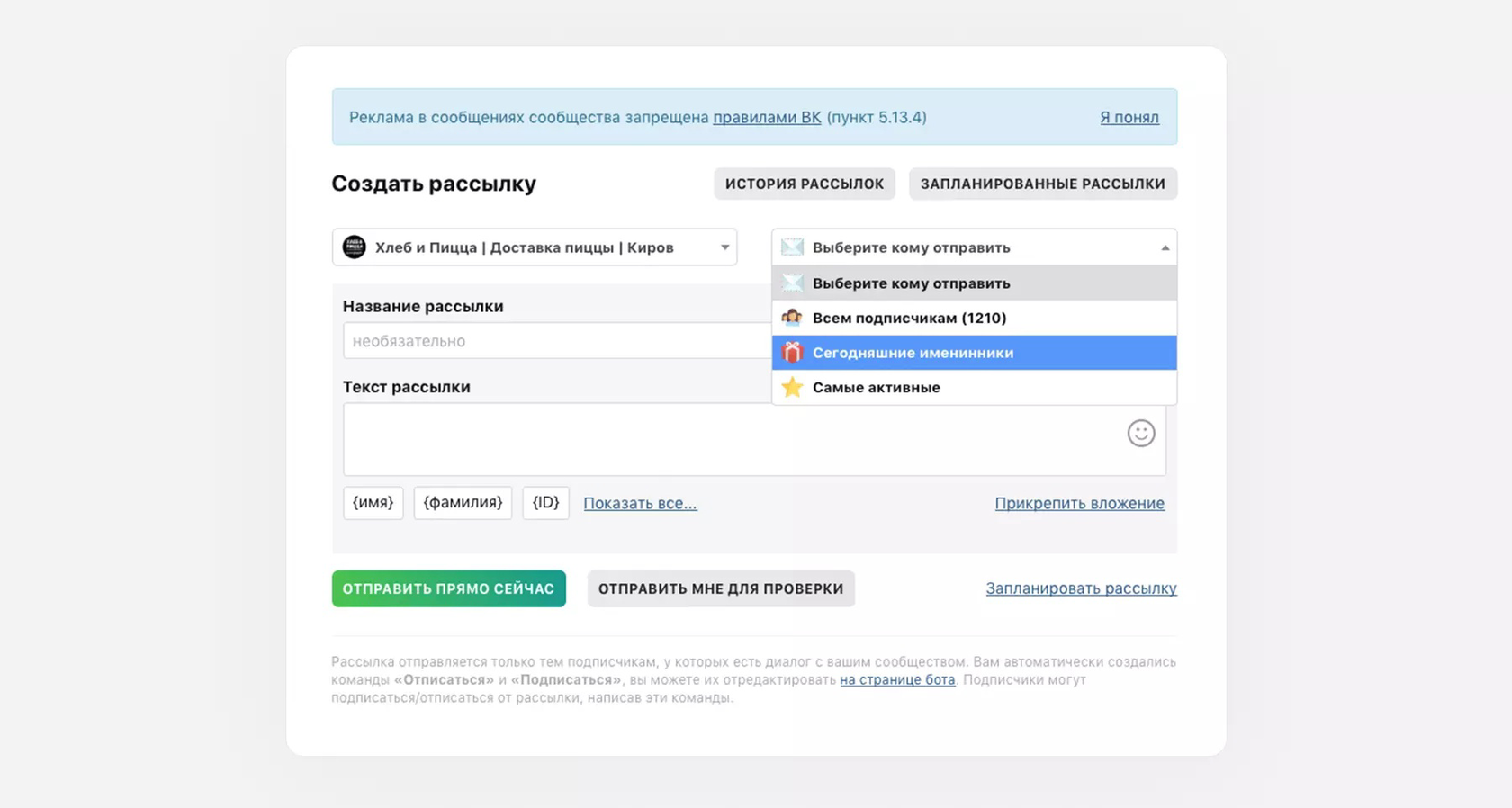Image resolution: width=1512 pixels, height=808 pixels.
Task: Click the Название рассылки label
Action: [x=423, y=307]
